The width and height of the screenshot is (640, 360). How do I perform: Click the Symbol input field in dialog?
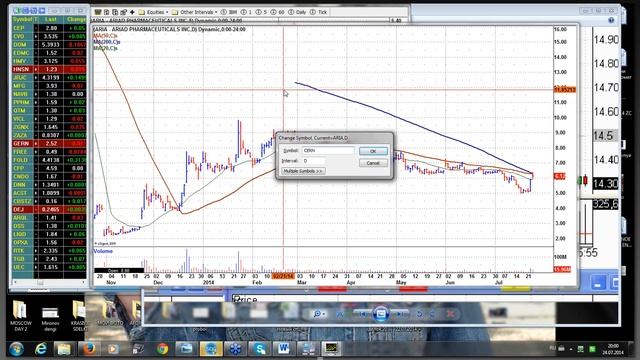(x=328, y=150)
